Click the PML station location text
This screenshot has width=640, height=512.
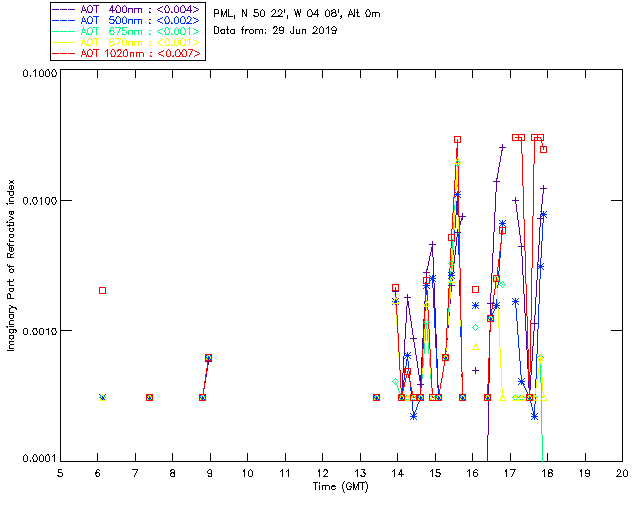[297, 14]
